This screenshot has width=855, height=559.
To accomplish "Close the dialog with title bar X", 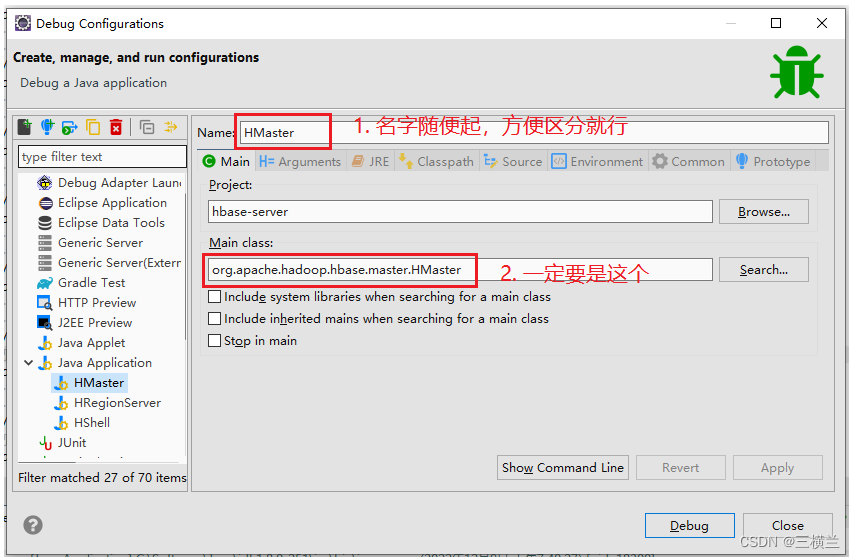I will coord(822,23).
